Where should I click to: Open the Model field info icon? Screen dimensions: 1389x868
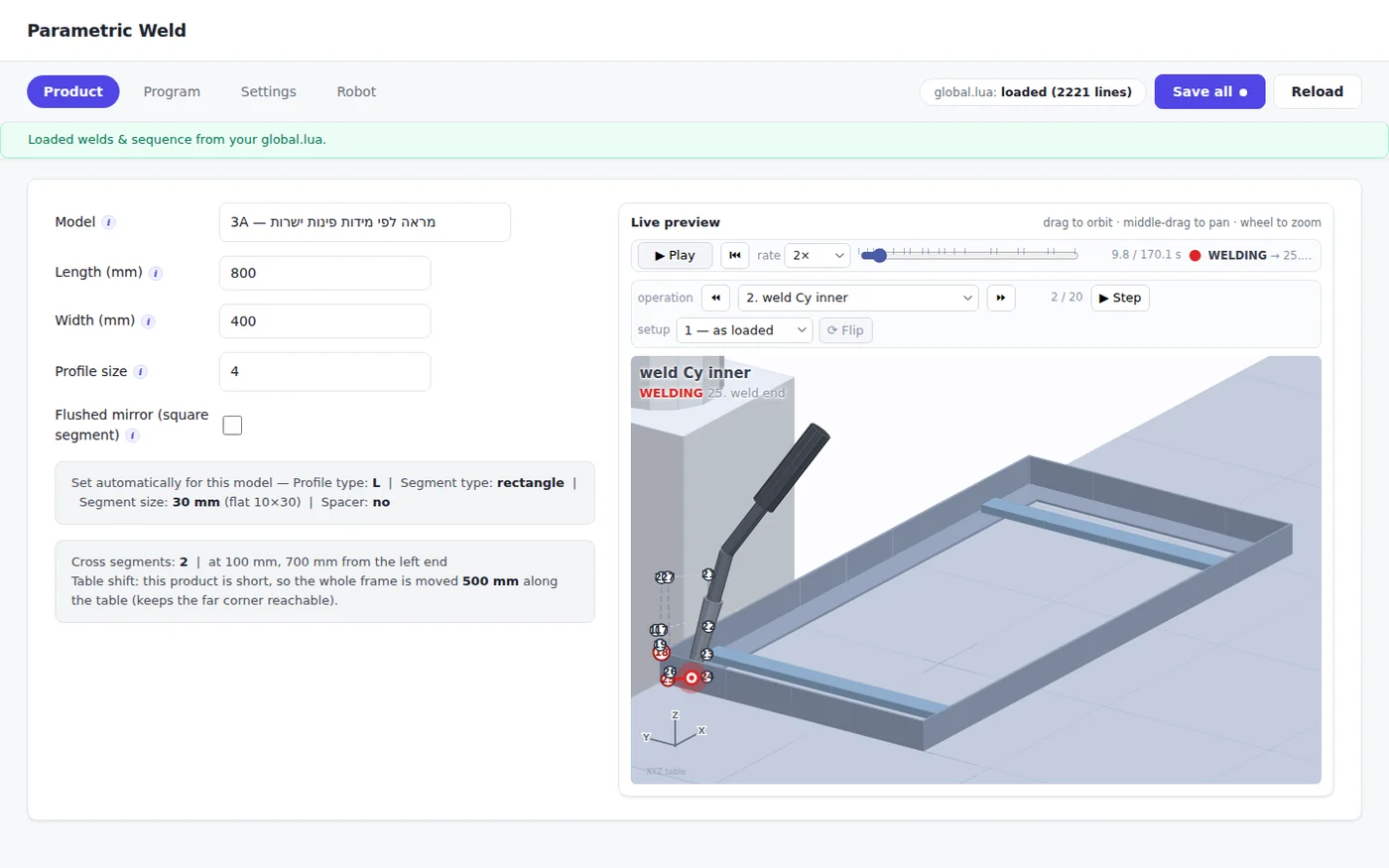tap(109, 222)
